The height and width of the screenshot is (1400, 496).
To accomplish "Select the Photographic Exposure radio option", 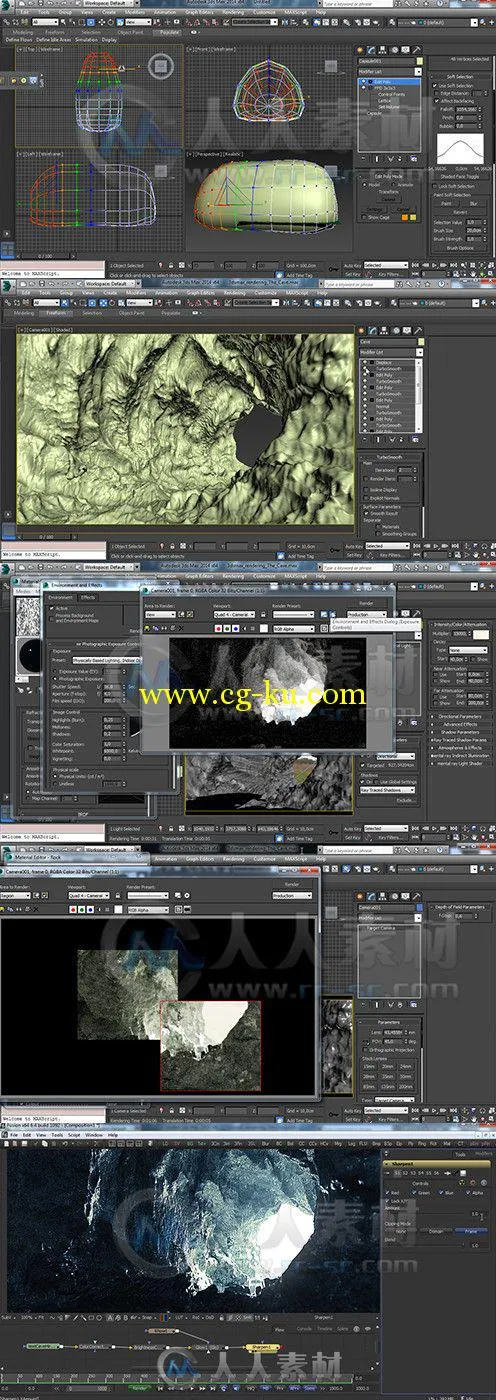I will 54,678.
